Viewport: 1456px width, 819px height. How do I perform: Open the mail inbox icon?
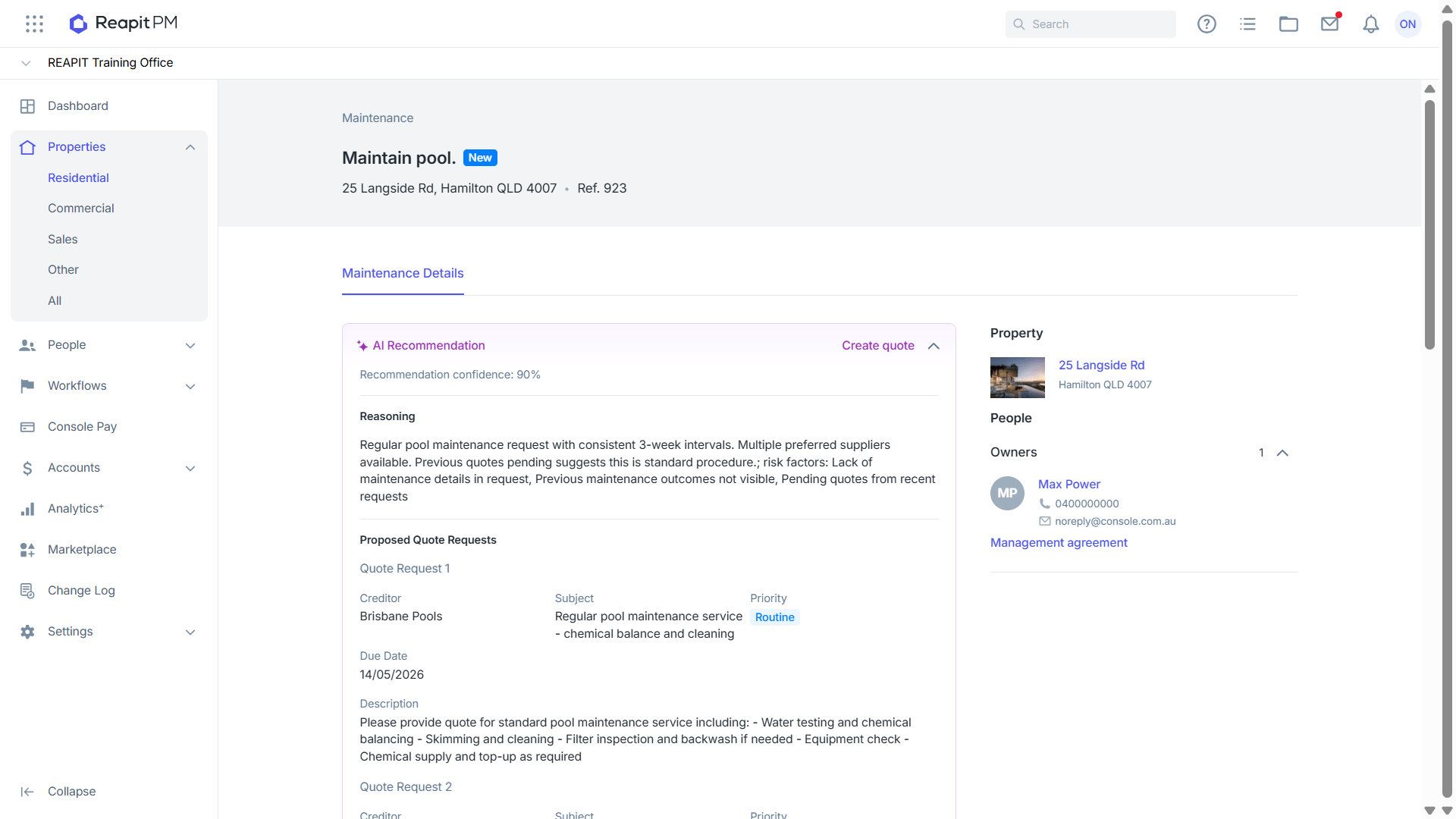click(x=1329, y=24)
